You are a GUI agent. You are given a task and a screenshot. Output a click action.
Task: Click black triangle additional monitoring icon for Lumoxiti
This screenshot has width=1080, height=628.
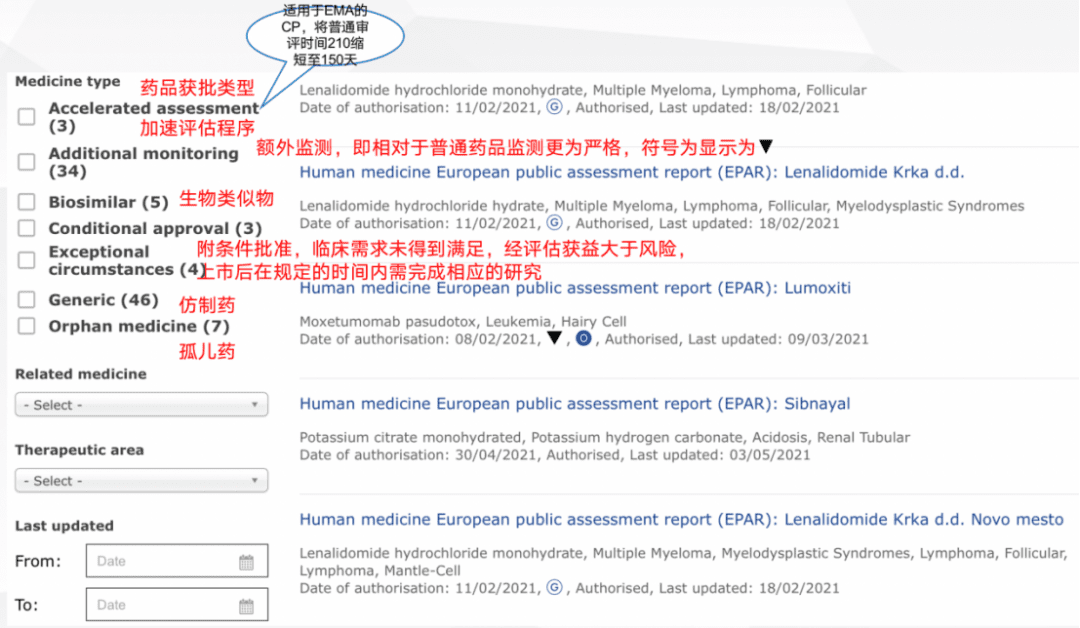554,338
